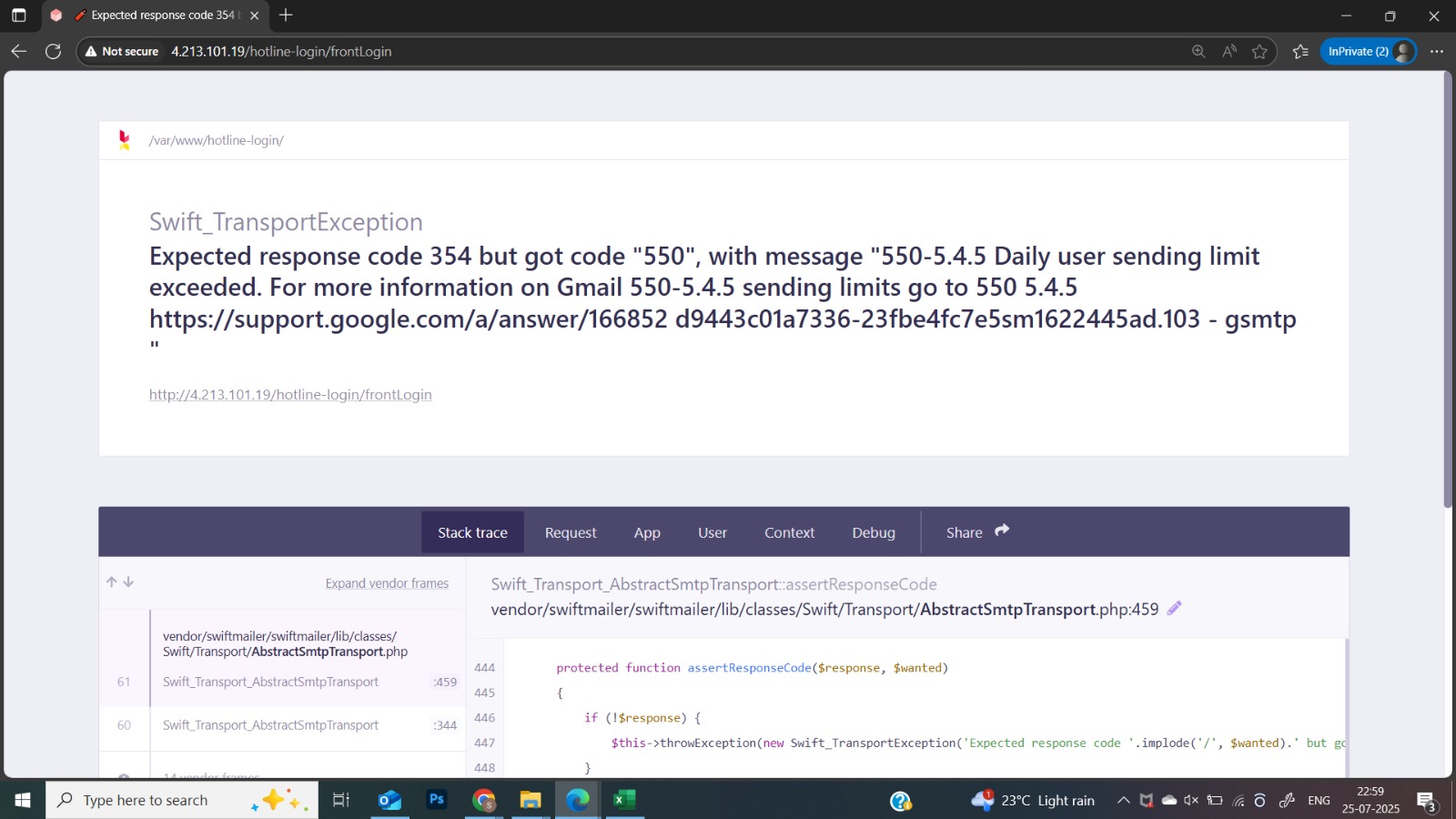Expand vendor frames in stack list
1456x819 pixels.
point(387,583)
